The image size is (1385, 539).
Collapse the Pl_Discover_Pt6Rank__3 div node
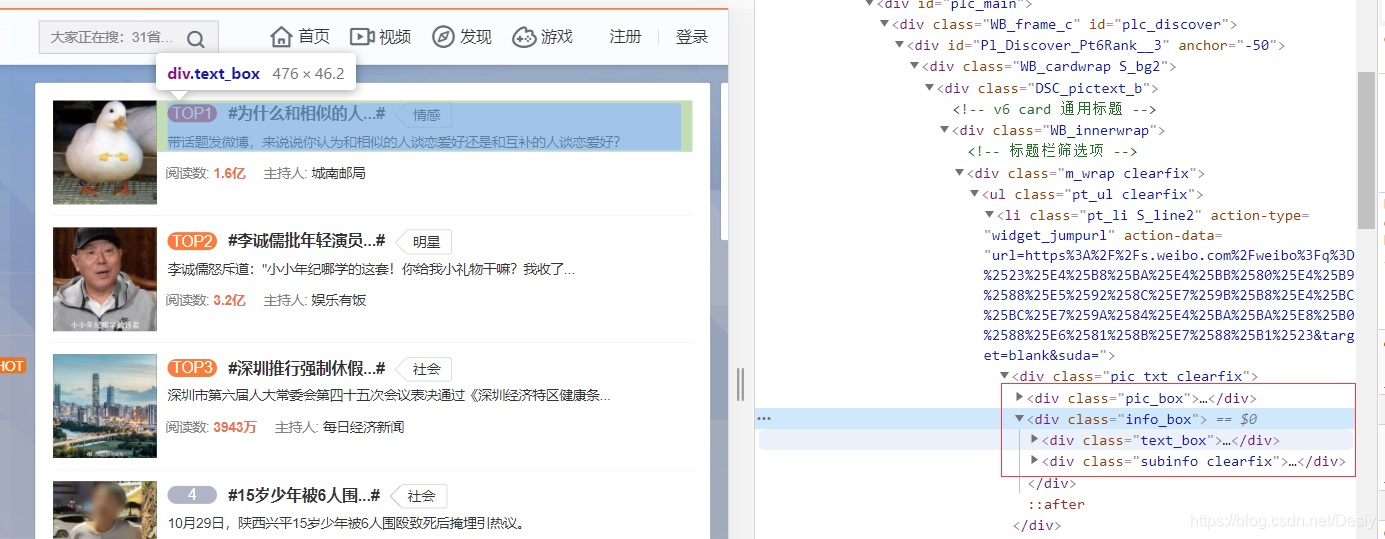click(900, 45)
